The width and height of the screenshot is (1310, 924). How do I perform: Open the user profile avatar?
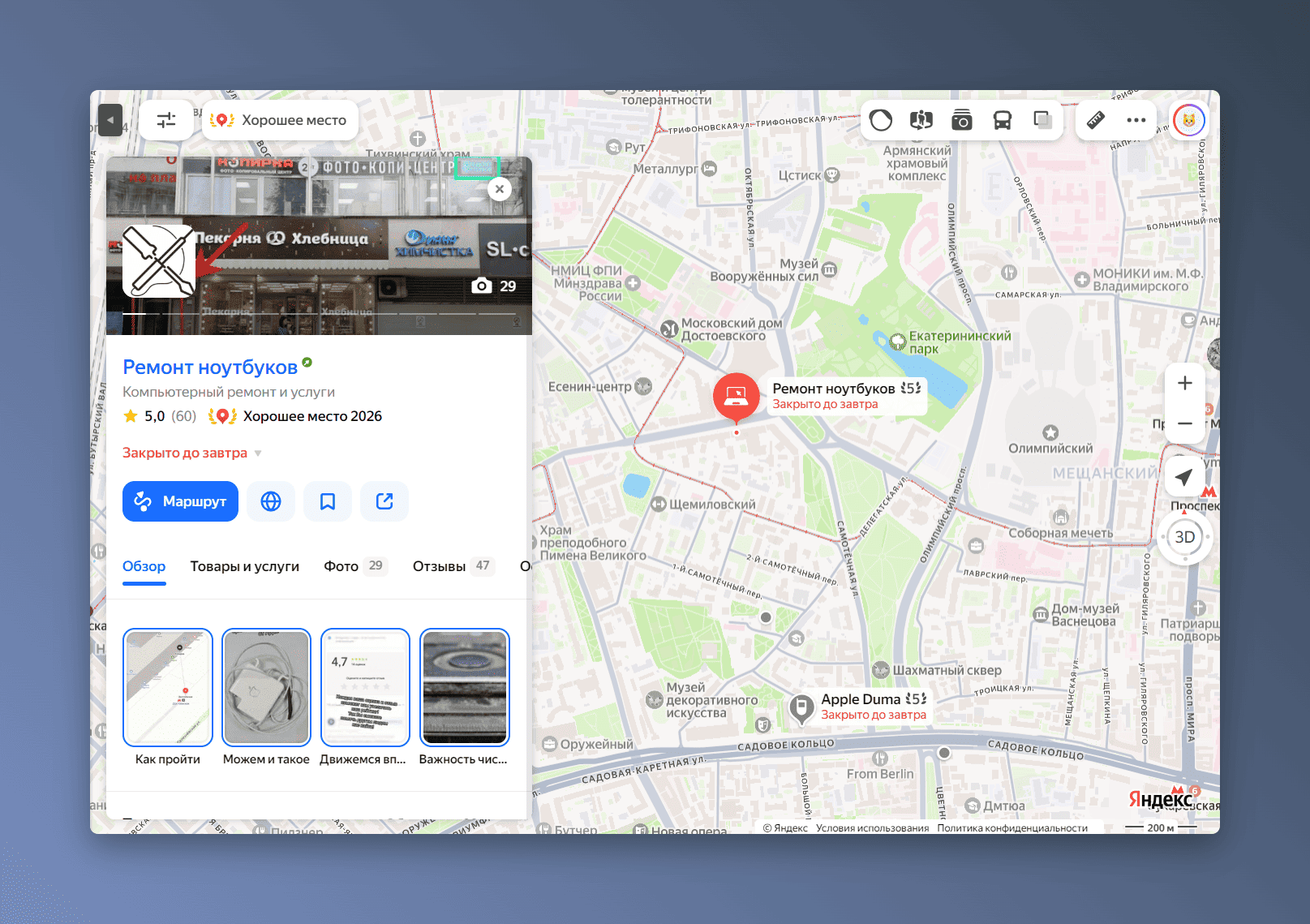click(1189, 120)
